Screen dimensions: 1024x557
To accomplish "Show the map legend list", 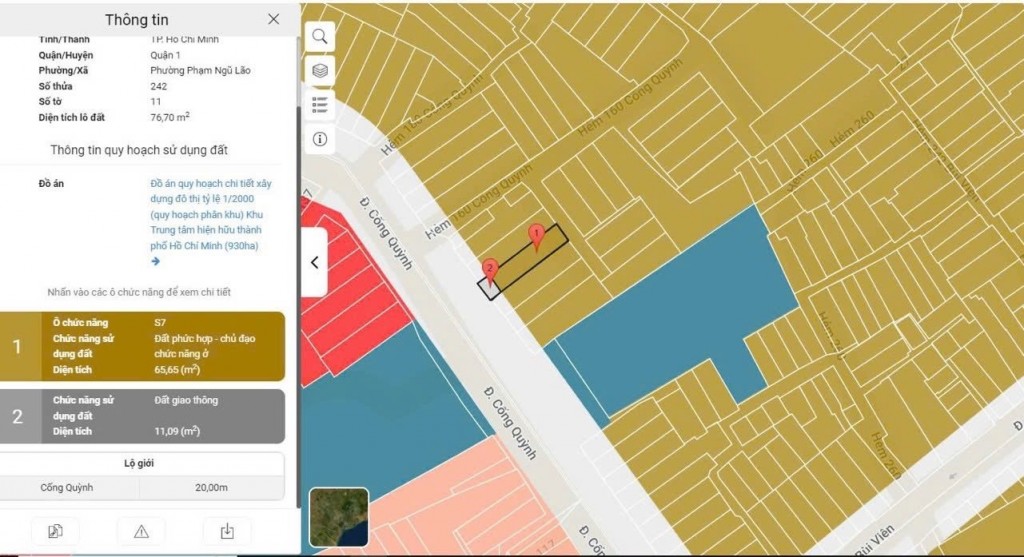I will coord(319,104).
